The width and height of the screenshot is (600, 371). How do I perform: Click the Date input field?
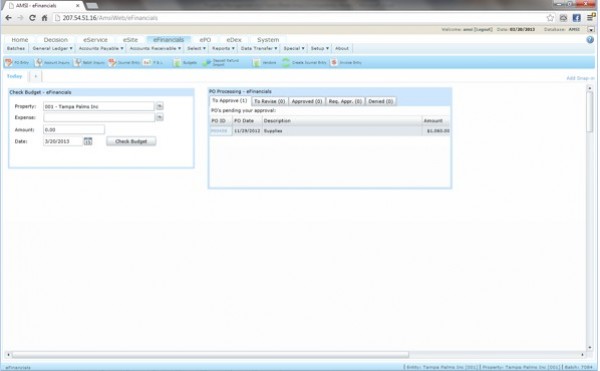coord(63,141)
